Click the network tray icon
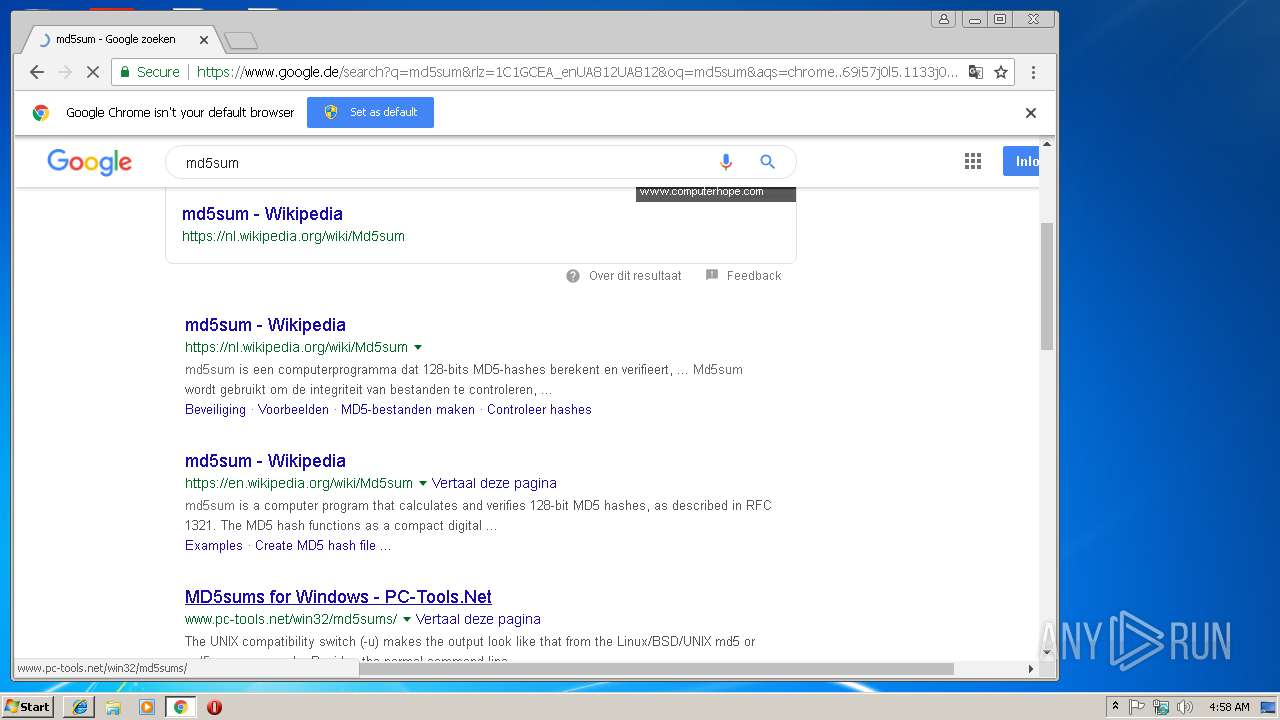The image size is (1280, 720). 1161,707
